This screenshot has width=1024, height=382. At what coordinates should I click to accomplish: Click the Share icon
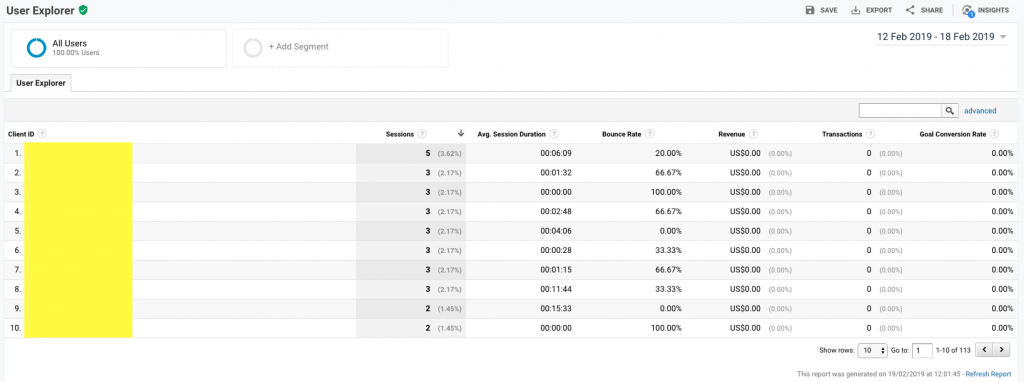[910, 10]
